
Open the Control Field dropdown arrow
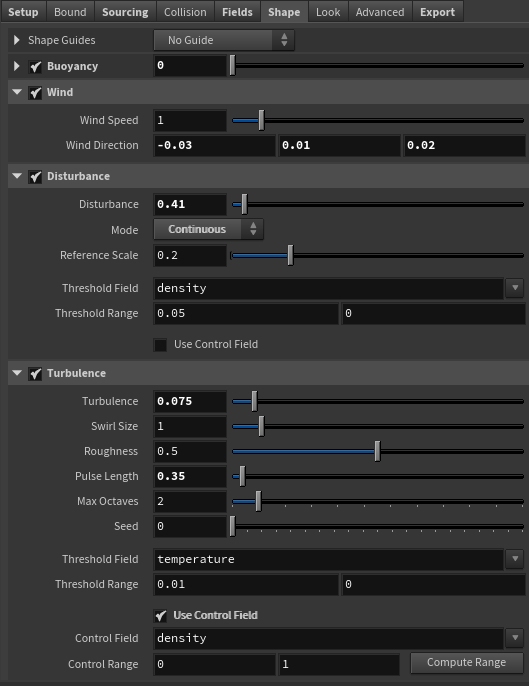pyautogui.click(x=515, y=638)
